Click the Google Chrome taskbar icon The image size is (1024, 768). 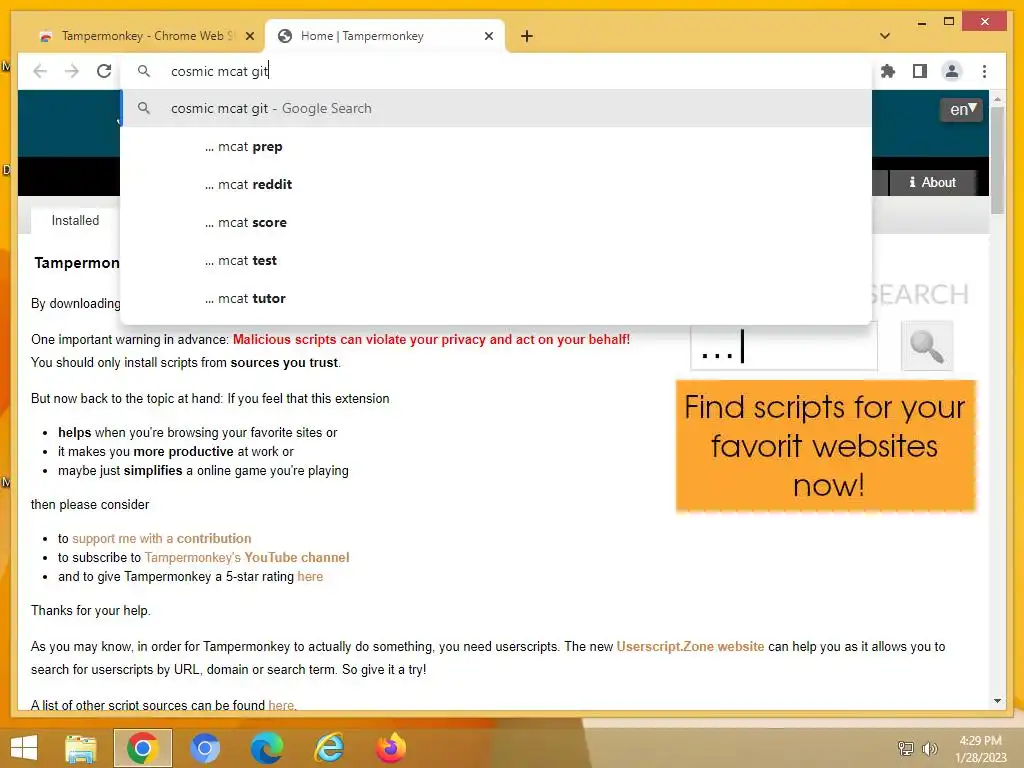click(143, 748)
